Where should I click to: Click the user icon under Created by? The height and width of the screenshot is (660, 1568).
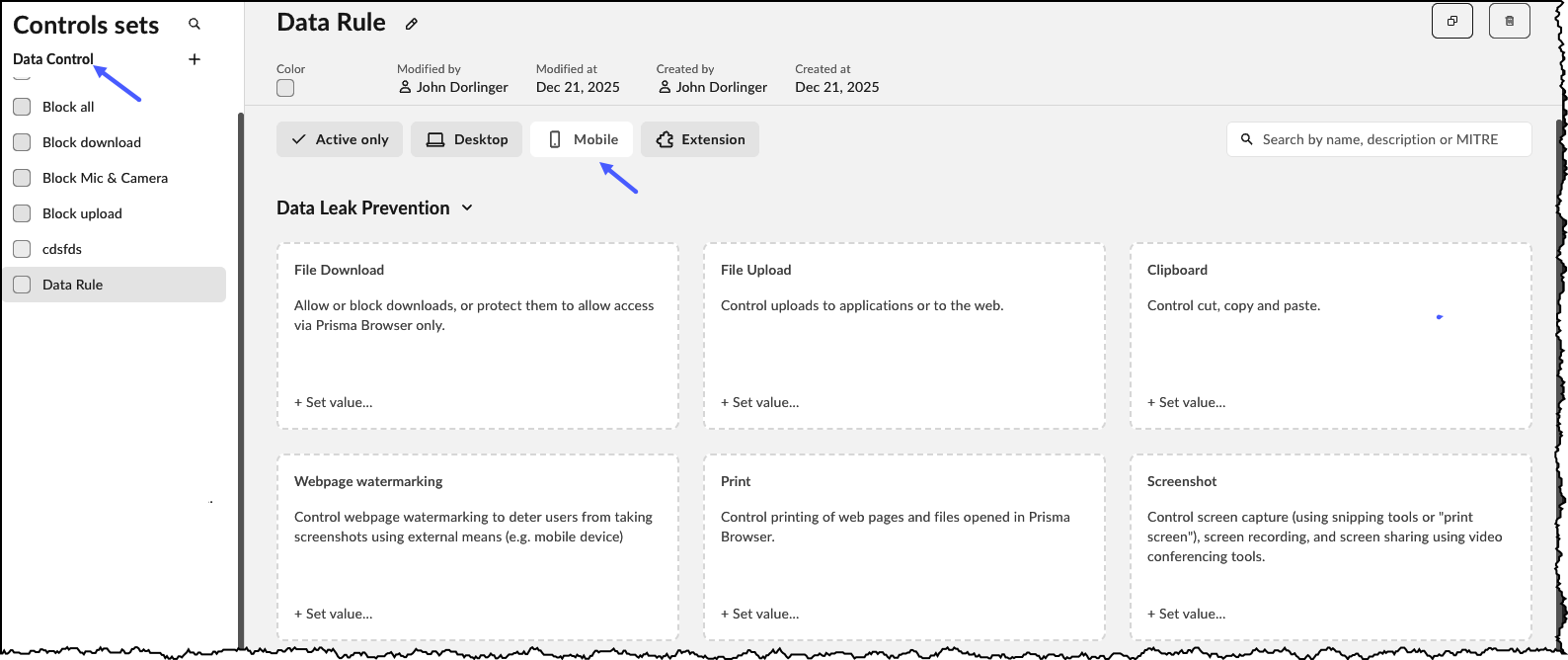pyautogui.click(x=665, y=87)
